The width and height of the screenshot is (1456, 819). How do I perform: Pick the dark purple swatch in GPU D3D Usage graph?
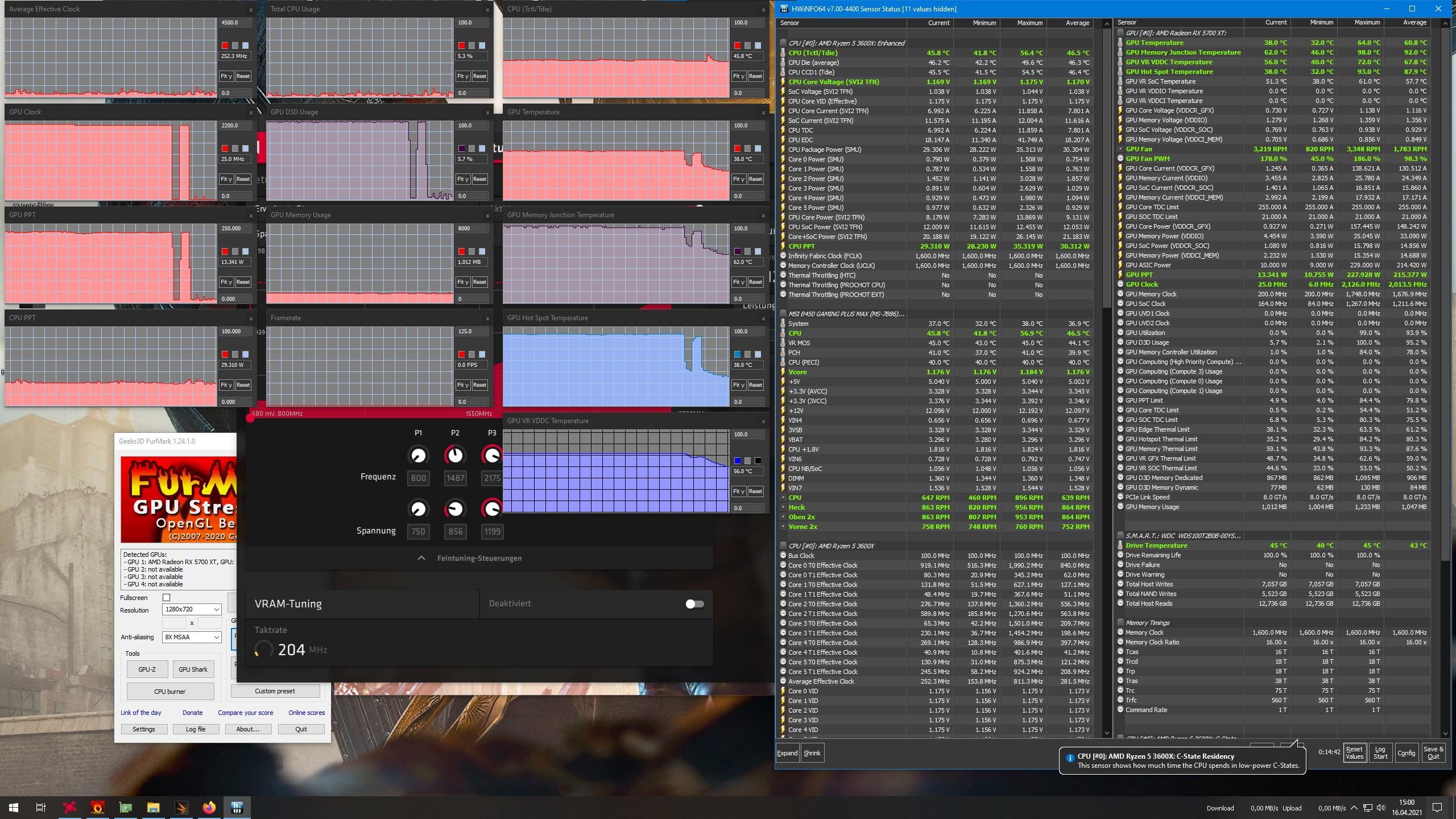coord(461,148)
